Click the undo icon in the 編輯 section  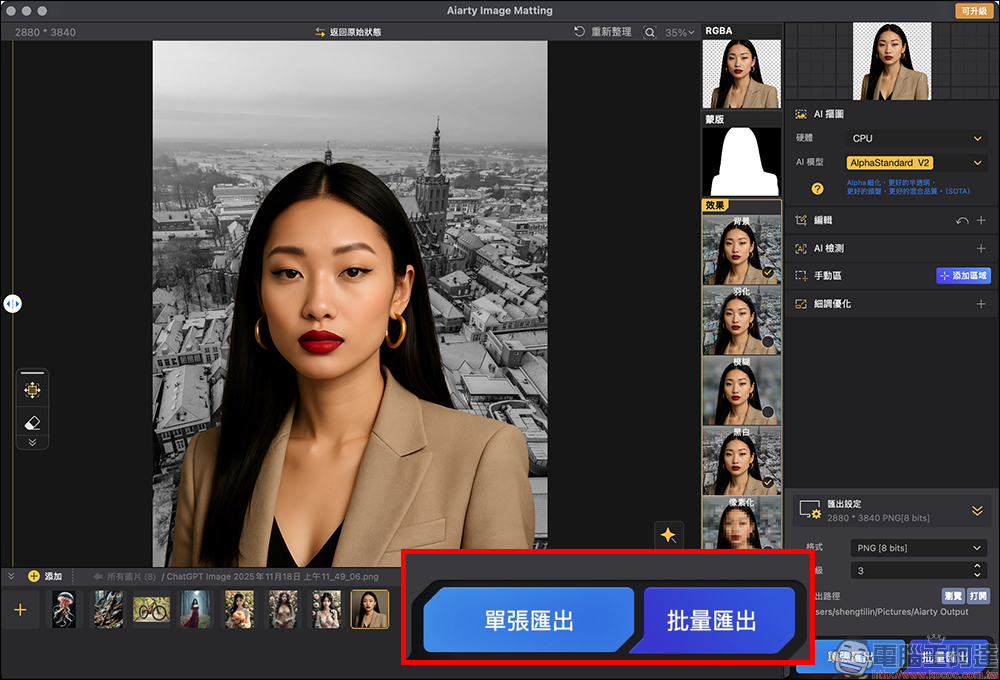[960, 220]
